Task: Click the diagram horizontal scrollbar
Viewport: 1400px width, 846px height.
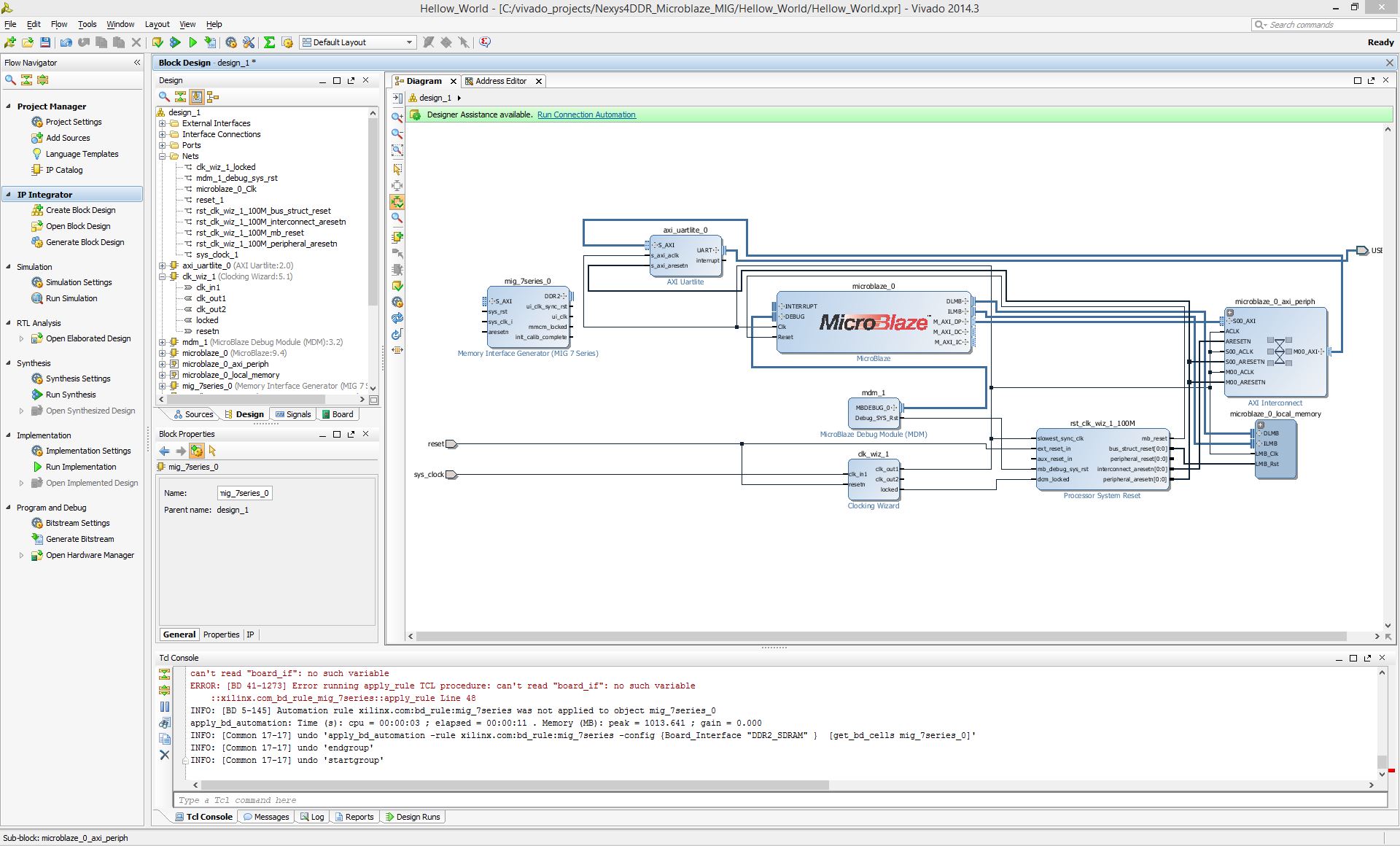Action: pos(881,636)
